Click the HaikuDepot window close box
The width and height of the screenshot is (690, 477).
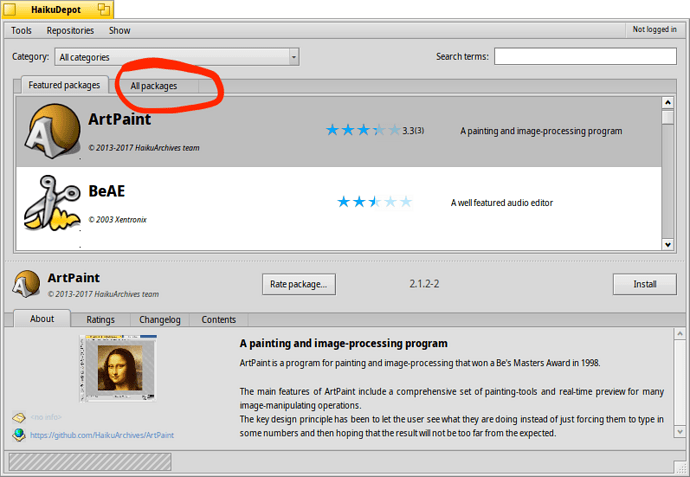(x=10, y=9)
